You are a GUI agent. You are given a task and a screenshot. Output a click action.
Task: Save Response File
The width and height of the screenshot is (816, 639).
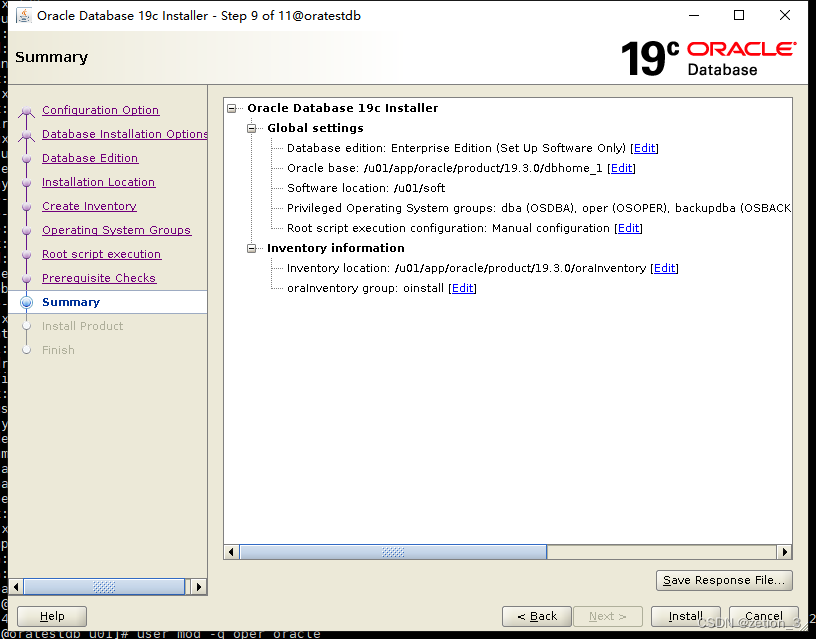[724, 580]
